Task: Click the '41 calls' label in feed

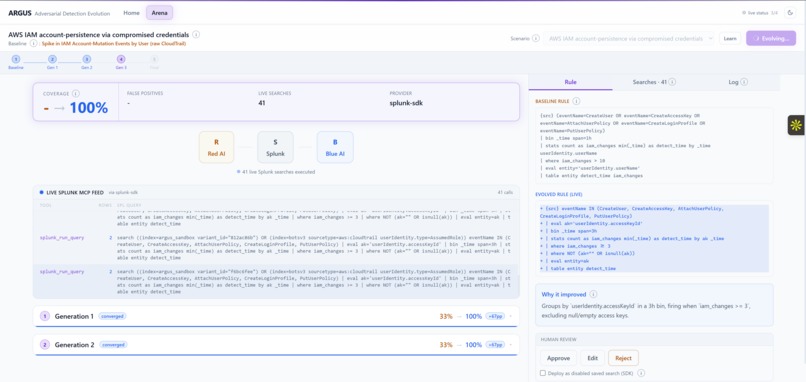Action: click(x=505, y=192)
